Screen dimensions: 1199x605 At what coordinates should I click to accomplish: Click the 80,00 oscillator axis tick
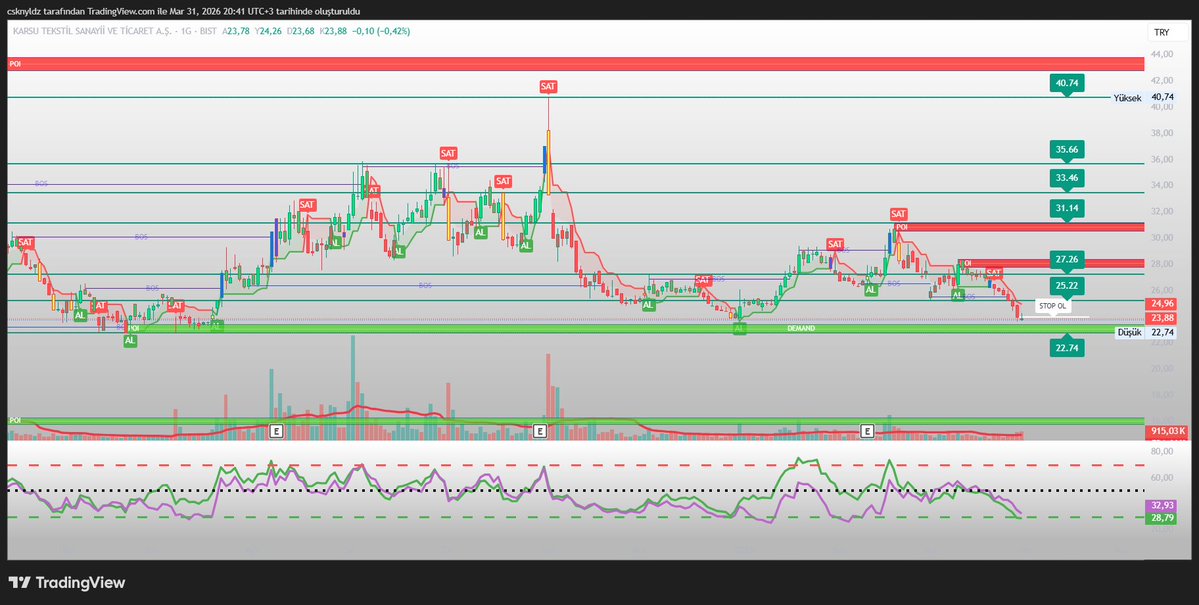[1162, 452]
